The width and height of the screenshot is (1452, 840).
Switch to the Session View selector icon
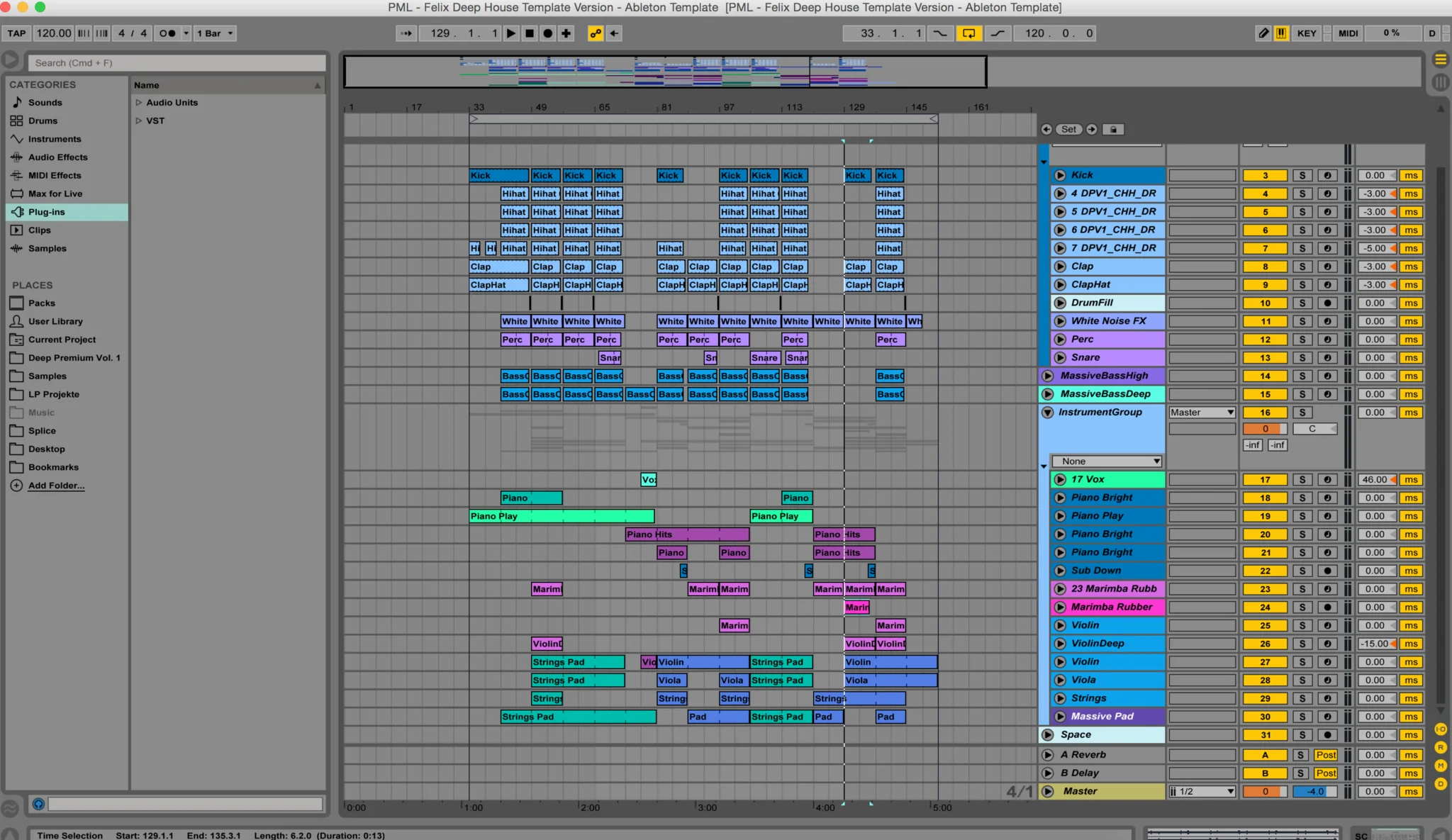tap(1441, 83)
